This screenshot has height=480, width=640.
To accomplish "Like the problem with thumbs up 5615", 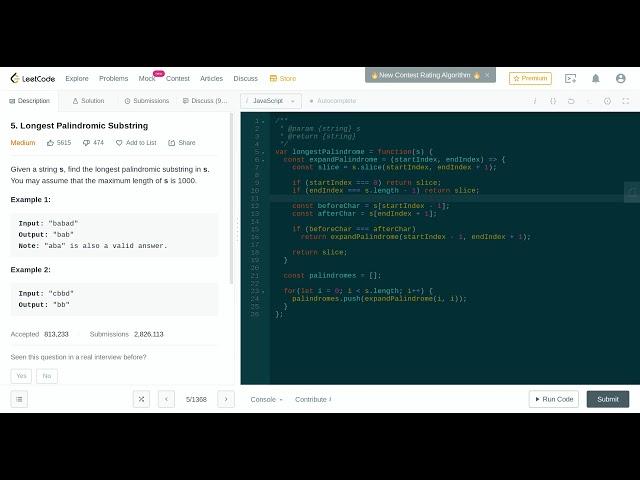I will [x=59, y=142].
